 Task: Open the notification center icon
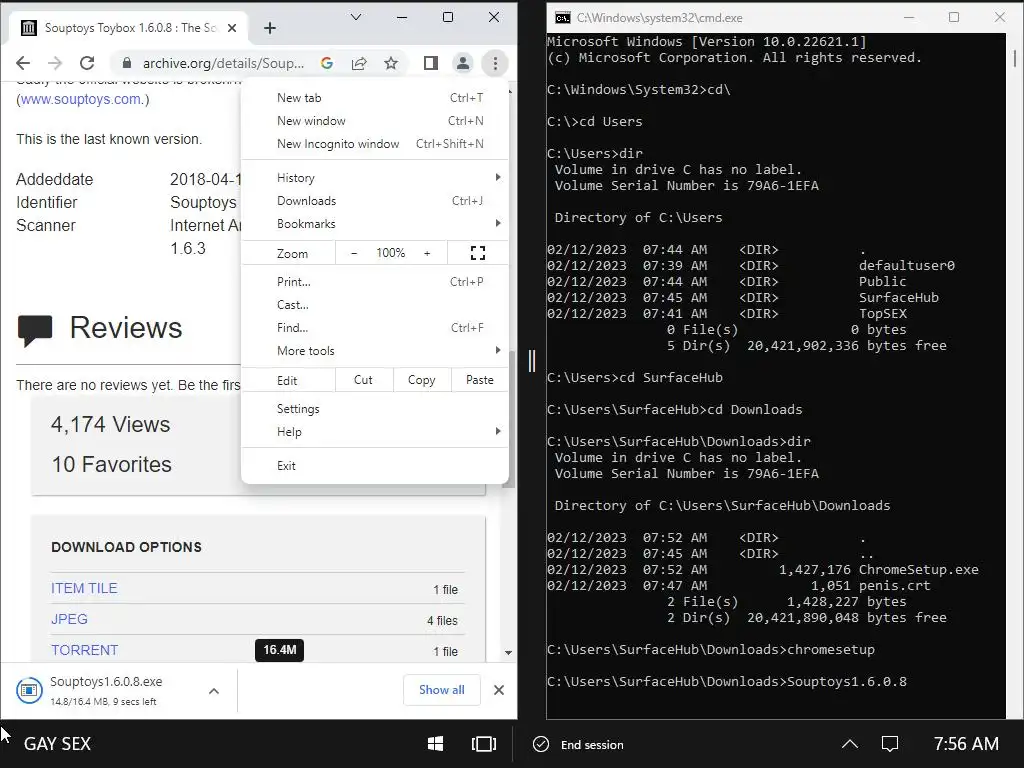889,744
